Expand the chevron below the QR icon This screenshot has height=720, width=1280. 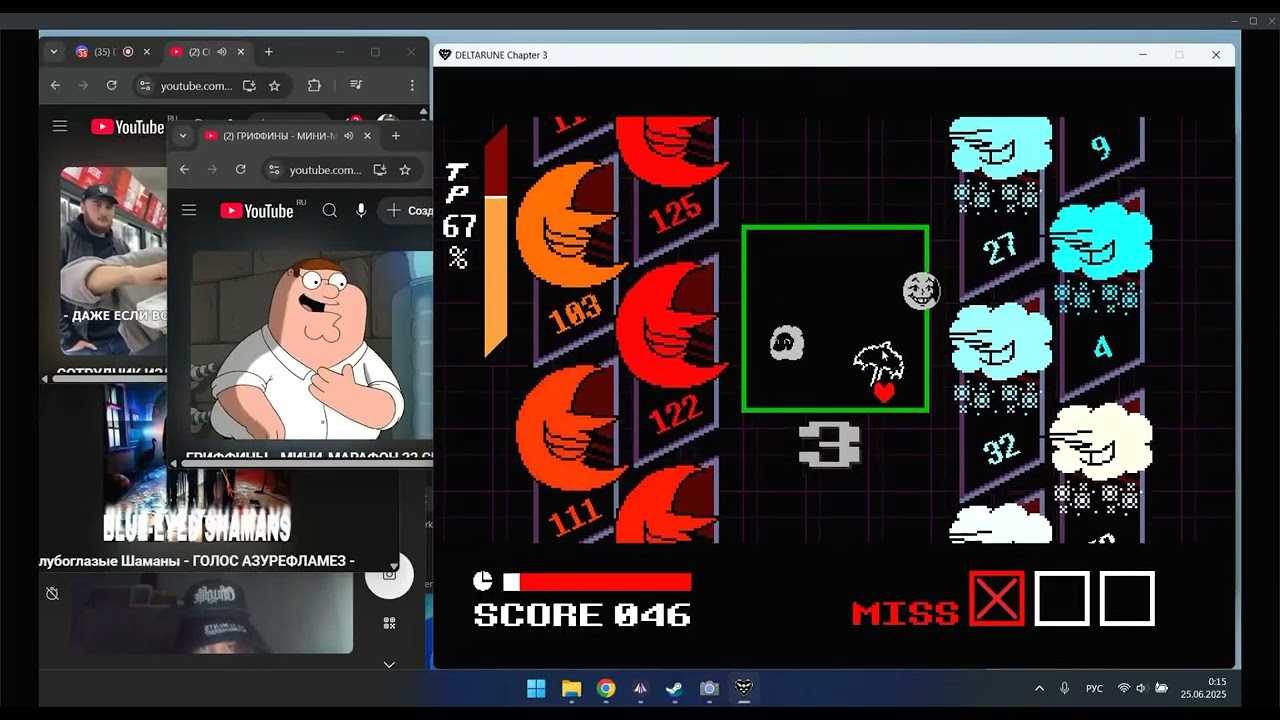click(389, 664)
